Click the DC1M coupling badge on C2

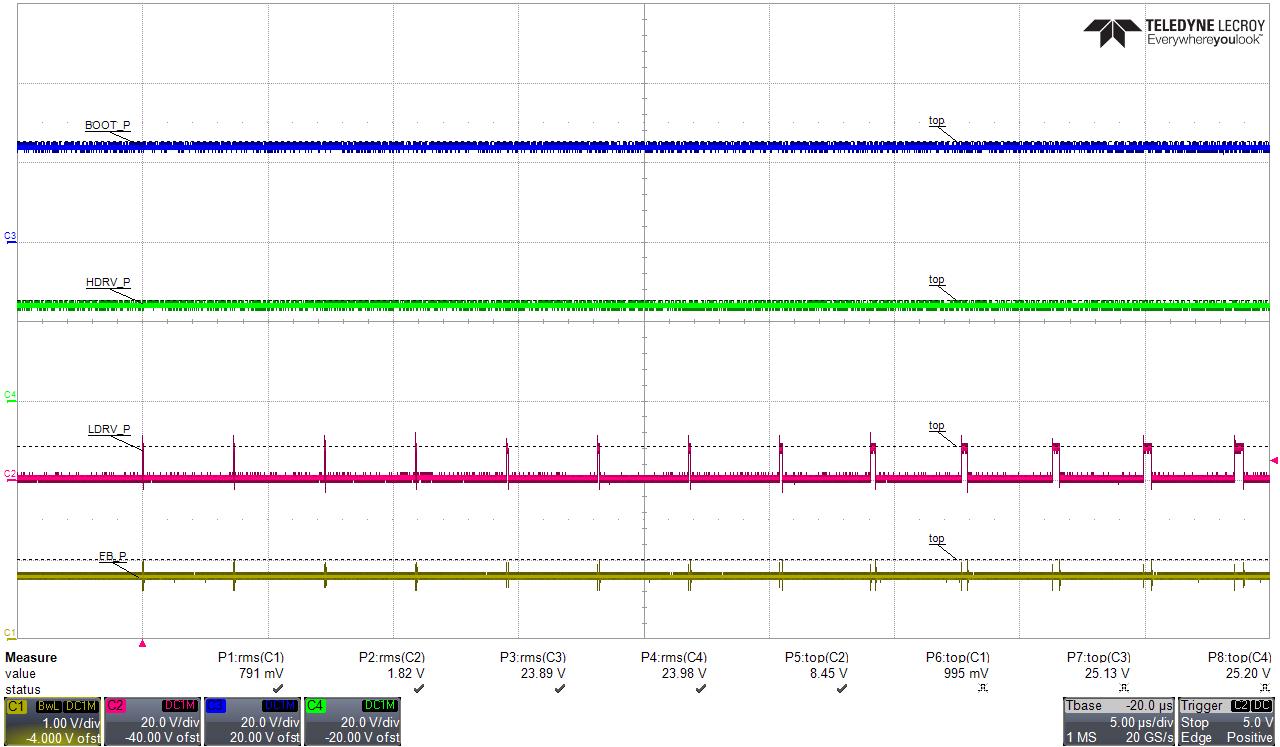180,706
